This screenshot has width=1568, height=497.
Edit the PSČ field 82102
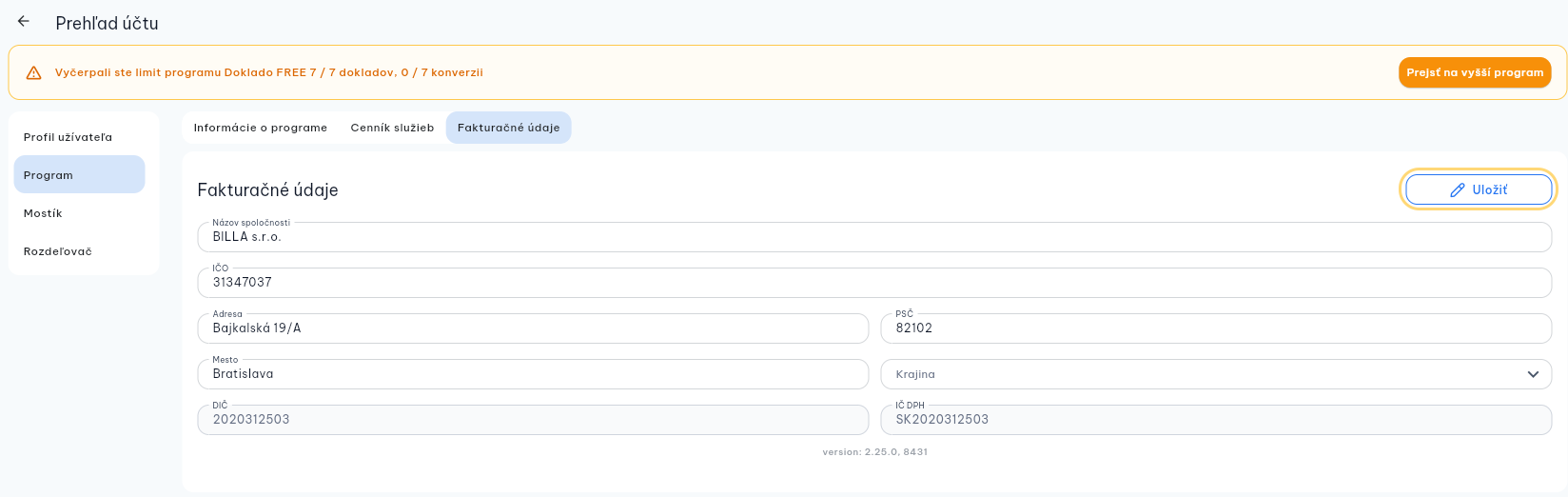pyautogui.click(x=1216, y=328)
